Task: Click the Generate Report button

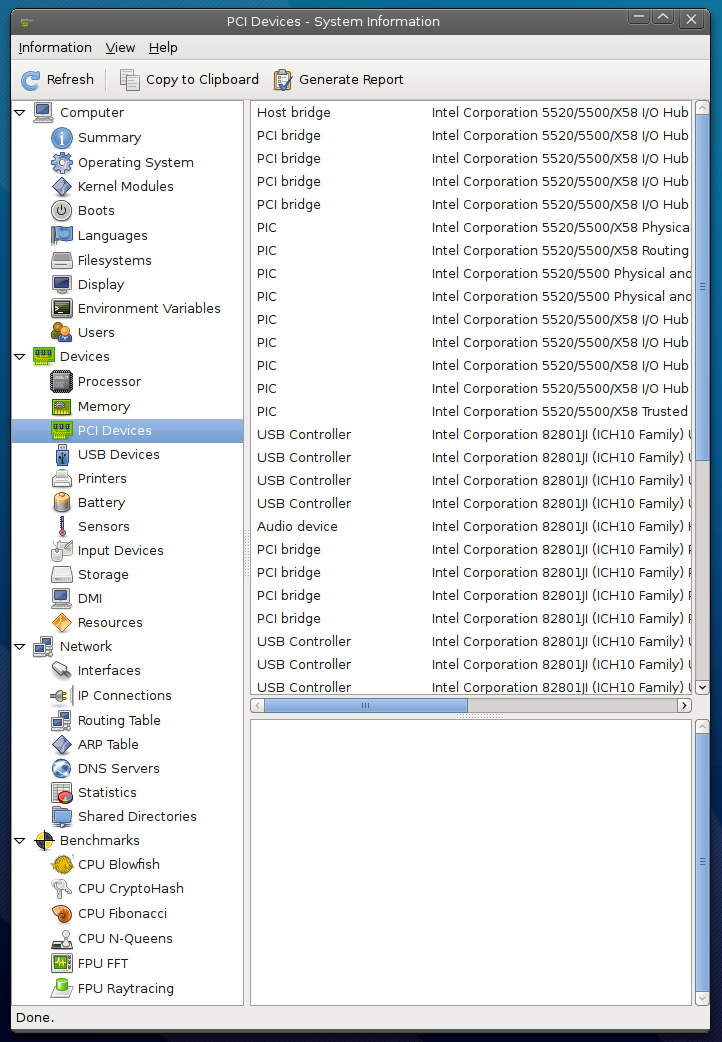Action: [x=339, y=80]
